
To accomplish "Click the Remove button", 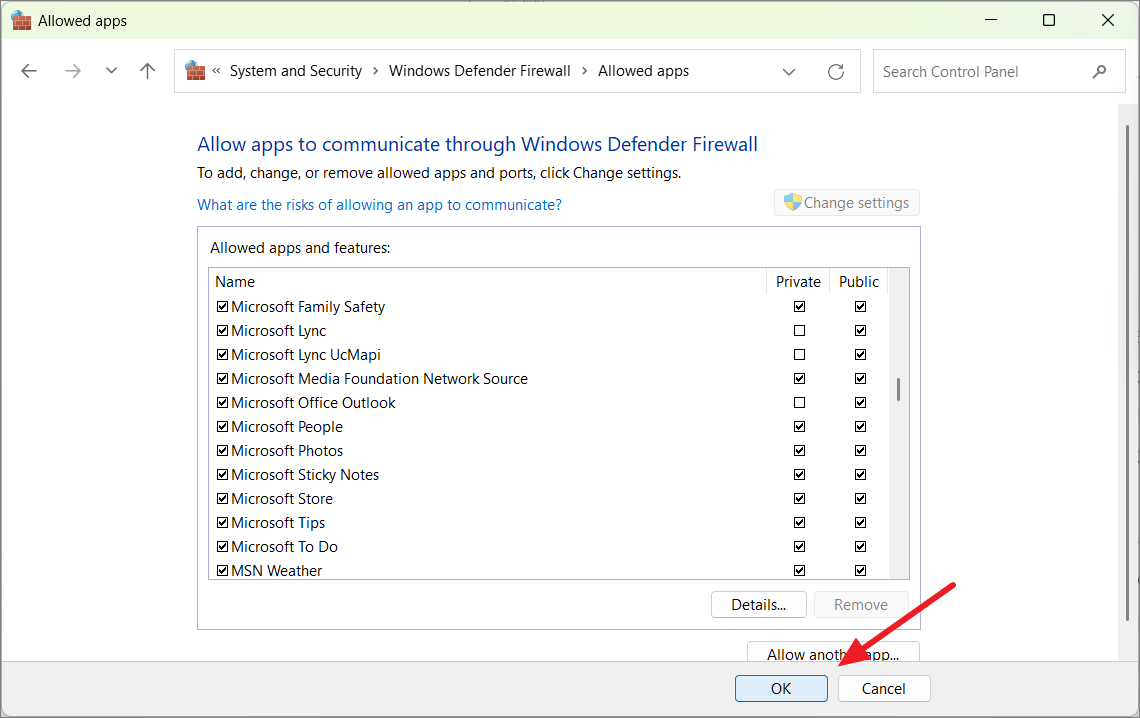I will [x=861, y=605].
